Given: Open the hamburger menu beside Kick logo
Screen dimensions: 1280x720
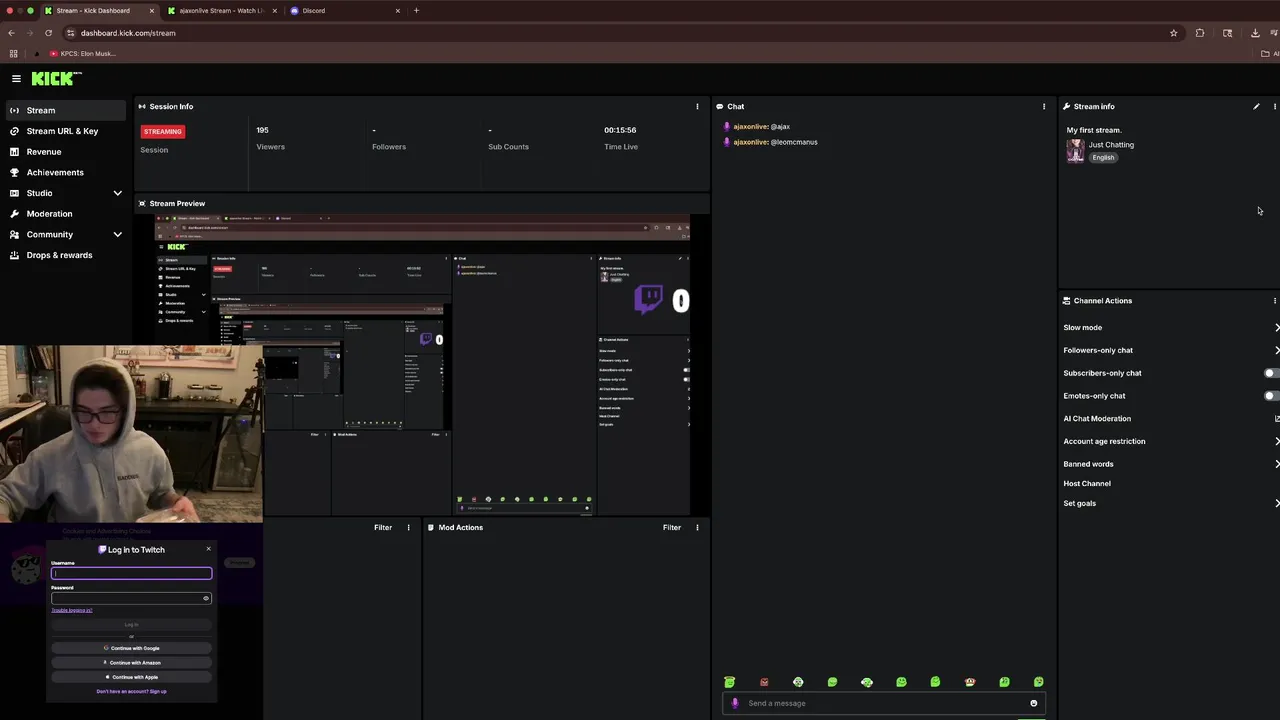Looking at the screenshot, I should point(16,78).
